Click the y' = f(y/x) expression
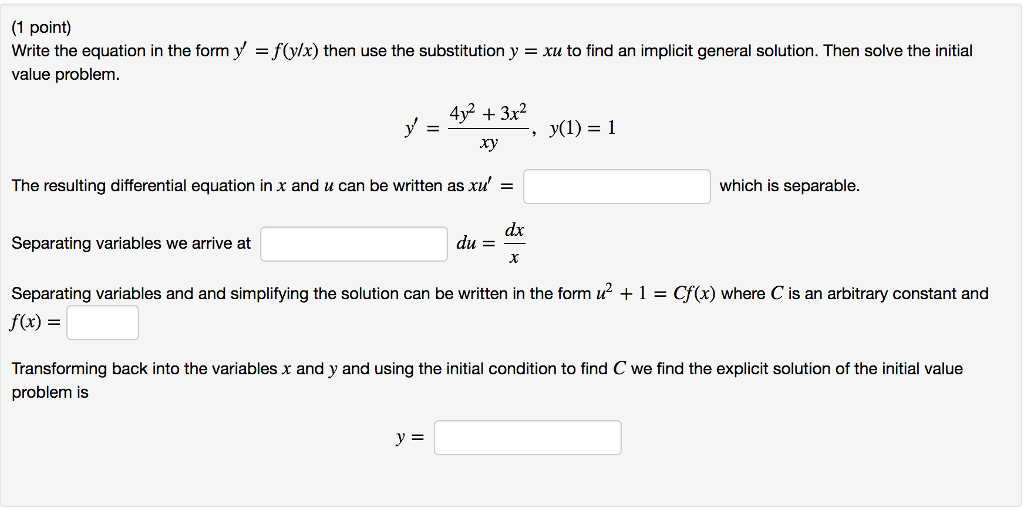The image size is (1024, 508). point(276,52)
